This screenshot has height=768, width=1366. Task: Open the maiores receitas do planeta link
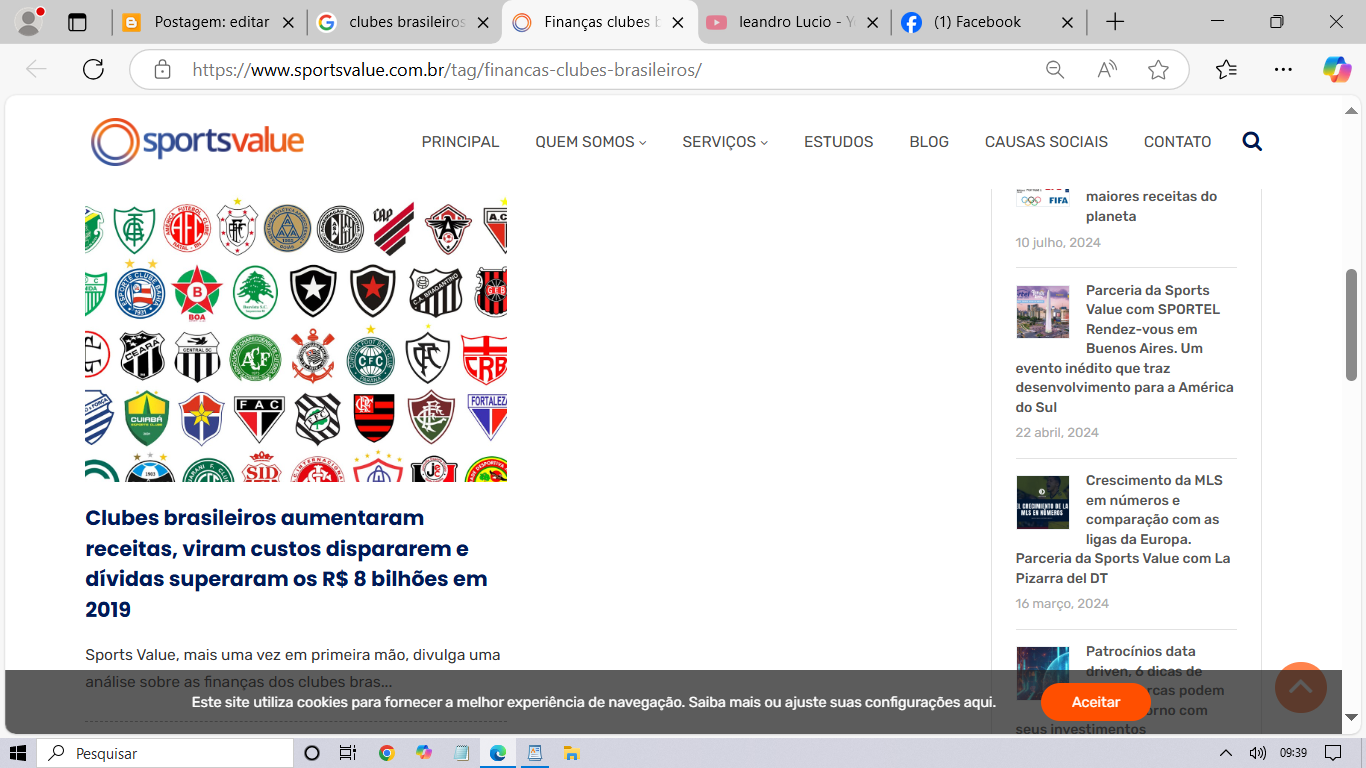1151,206
